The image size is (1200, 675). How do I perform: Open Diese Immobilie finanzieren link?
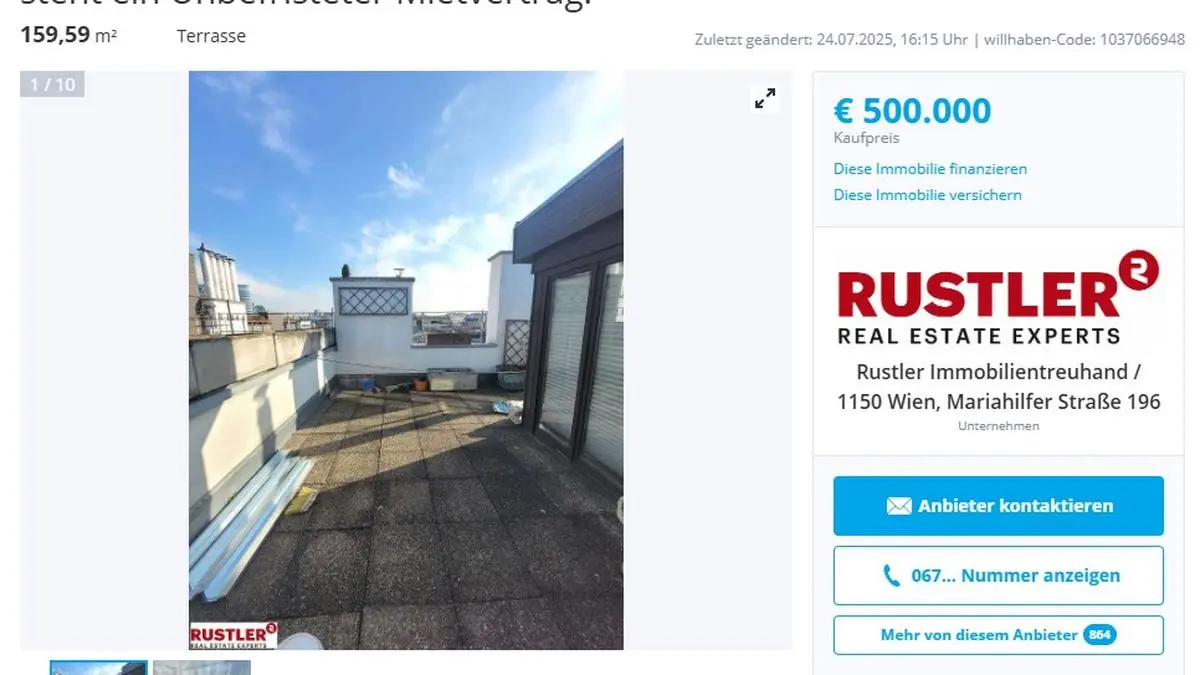[930, 169]
